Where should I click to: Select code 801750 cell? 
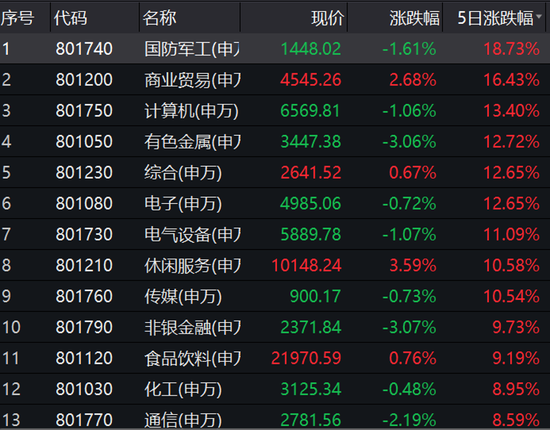pyautogui.click(x=84, y=110)
